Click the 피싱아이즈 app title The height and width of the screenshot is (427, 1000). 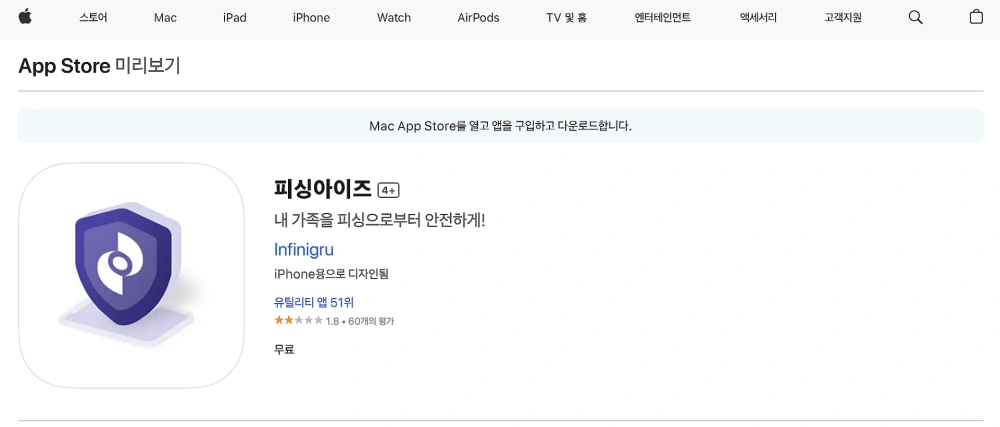[322, 189]
